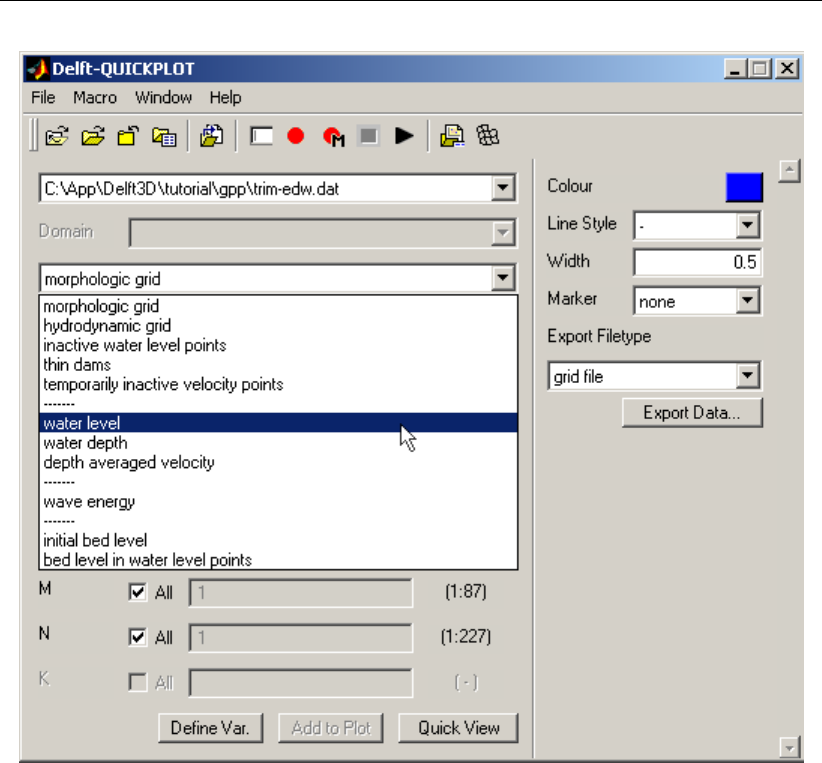This screenshot has width=822, height=763.
Task: Click the right panel scroll down arrow
Action: tap(789, 747)
